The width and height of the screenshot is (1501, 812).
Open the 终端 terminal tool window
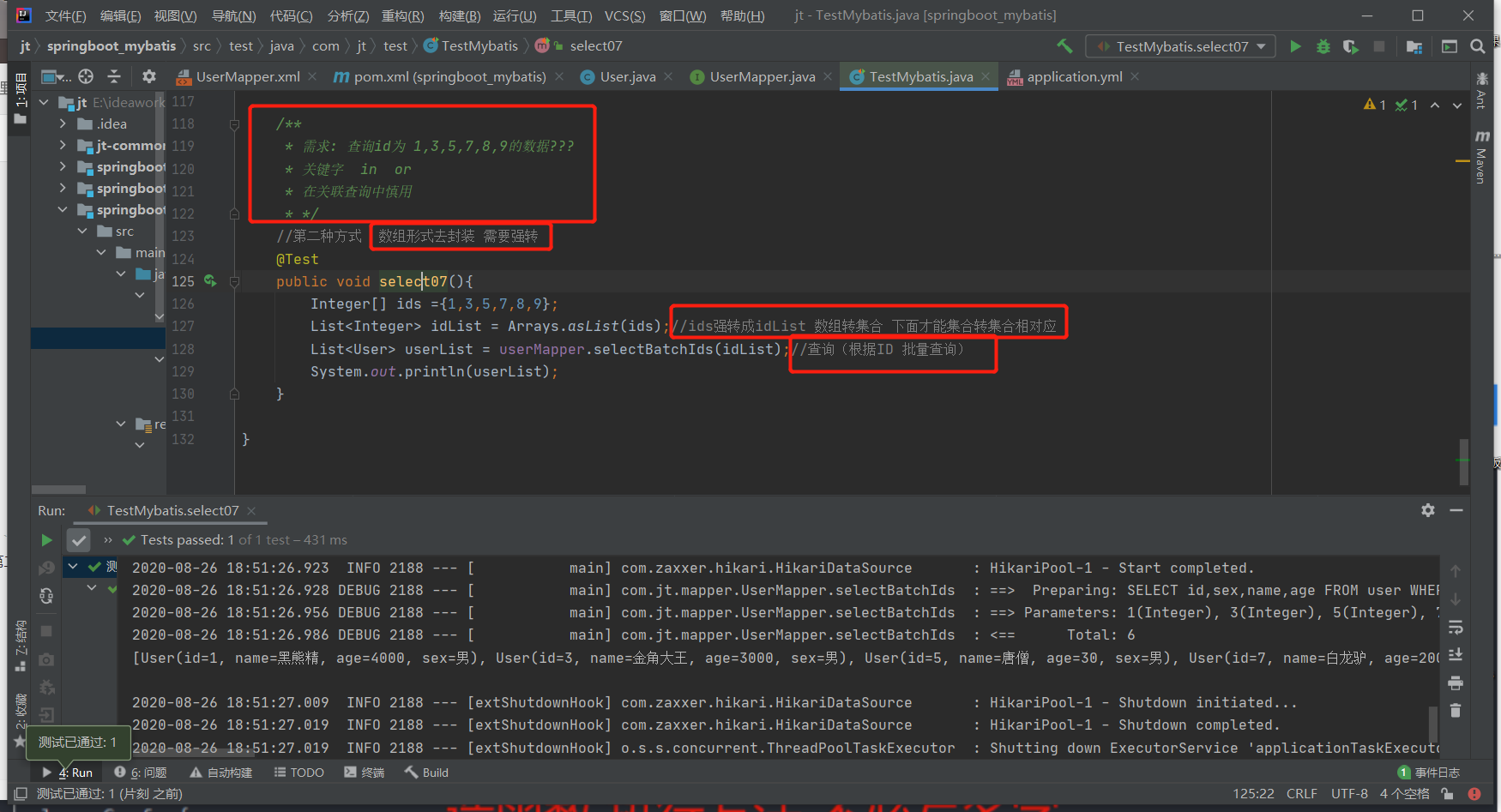pyautogui.click(x=365, y=773)
